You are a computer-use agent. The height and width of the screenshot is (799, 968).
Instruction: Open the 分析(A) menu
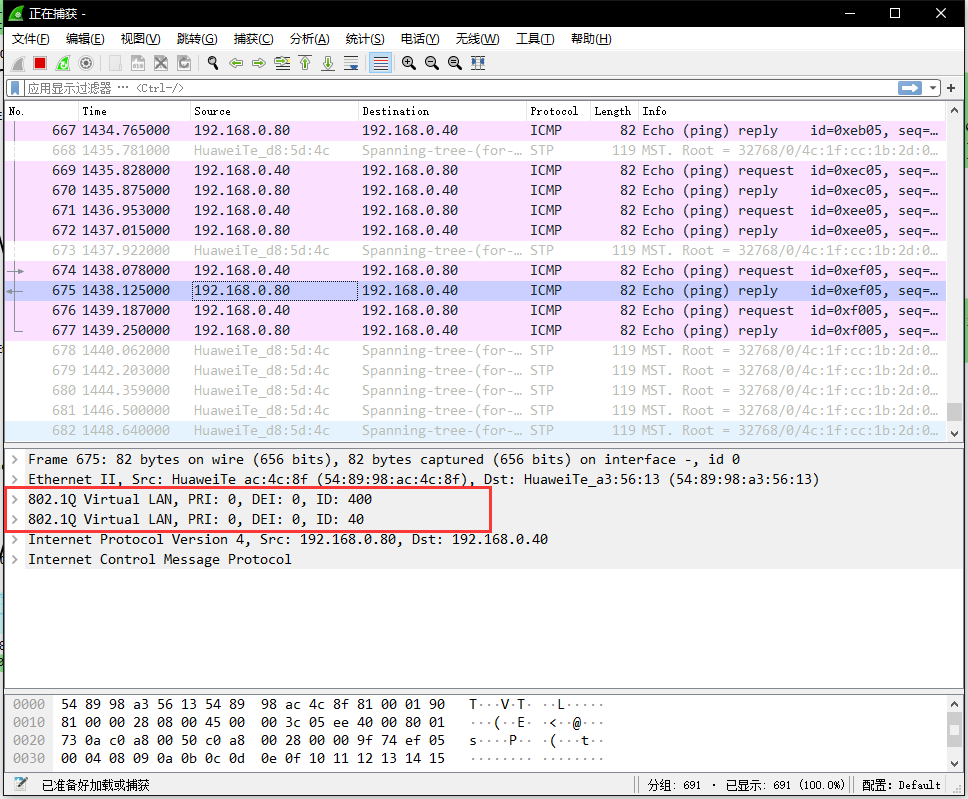pos(309,39)
